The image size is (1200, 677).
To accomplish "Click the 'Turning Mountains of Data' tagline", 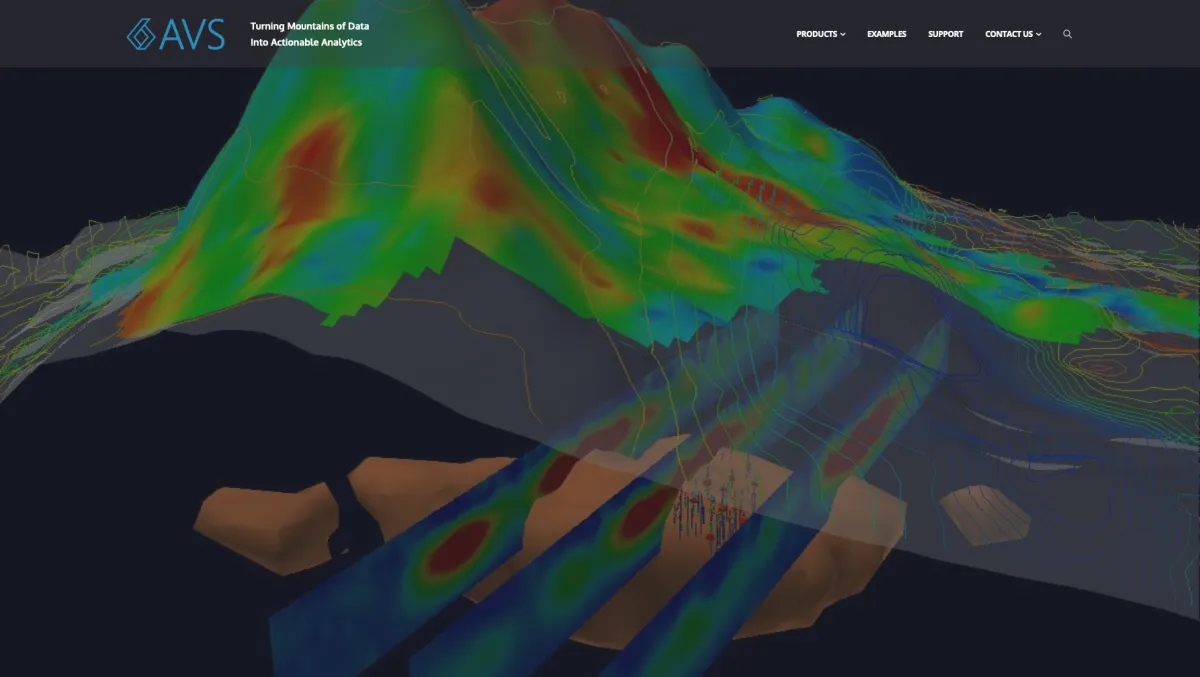I will pos(309,26).
